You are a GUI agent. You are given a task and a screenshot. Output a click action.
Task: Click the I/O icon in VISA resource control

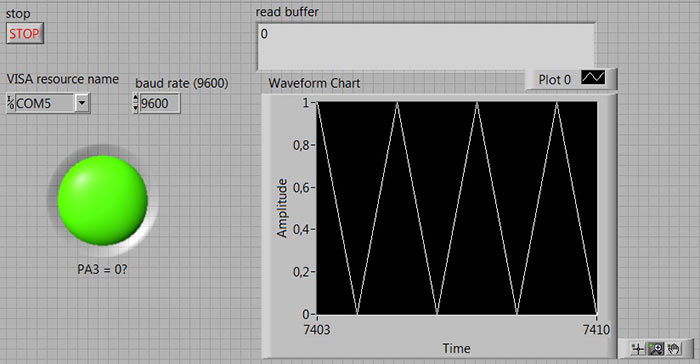pos(11,103)
